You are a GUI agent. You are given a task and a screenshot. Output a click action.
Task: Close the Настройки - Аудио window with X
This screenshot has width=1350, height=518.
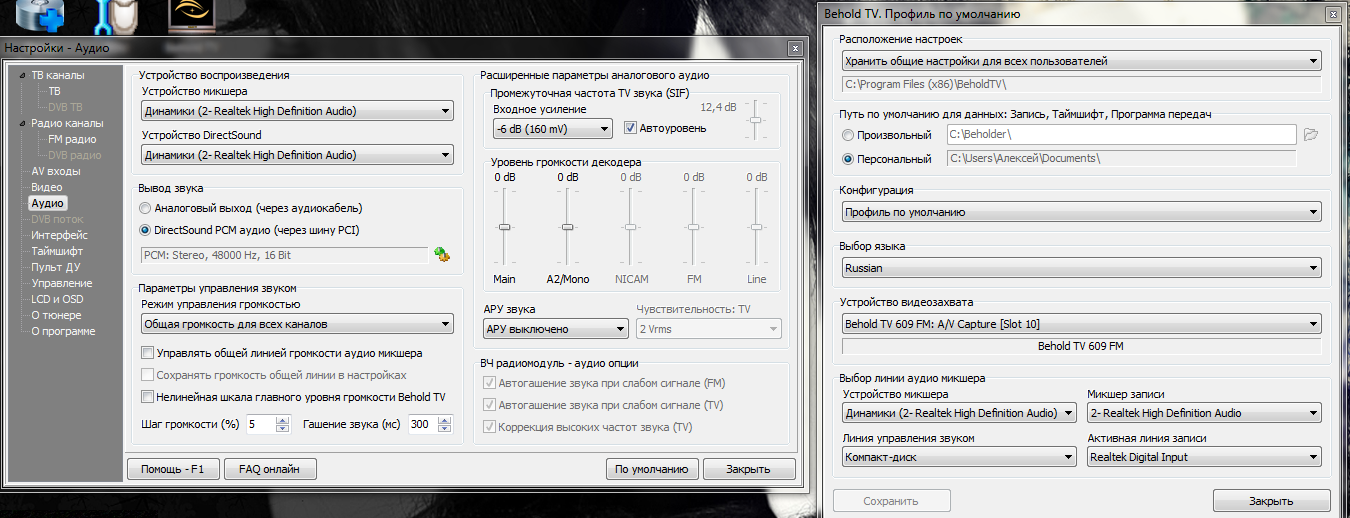pos(794,48)
